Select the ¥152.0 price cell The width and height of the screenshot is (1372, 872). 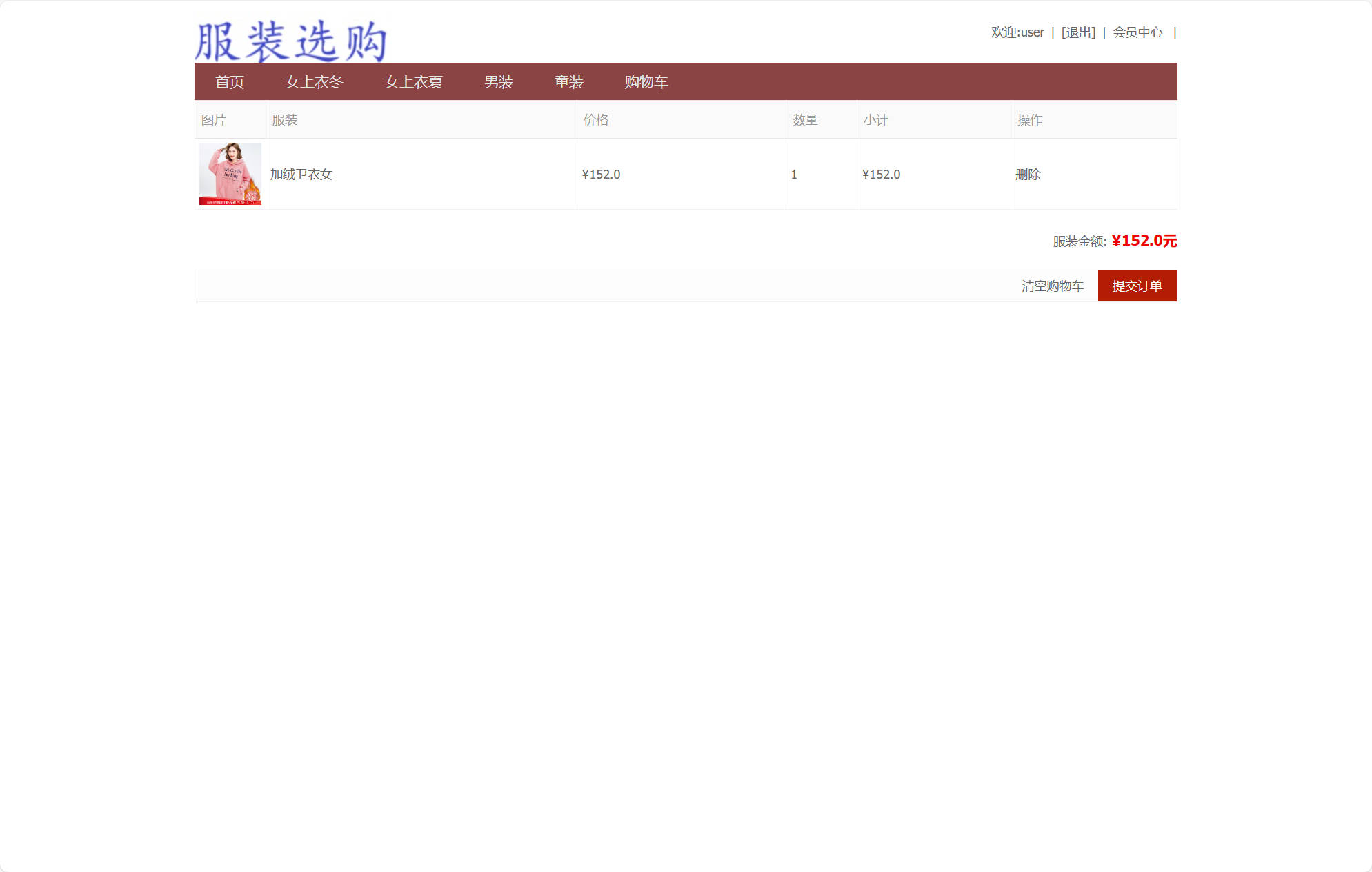602,174
